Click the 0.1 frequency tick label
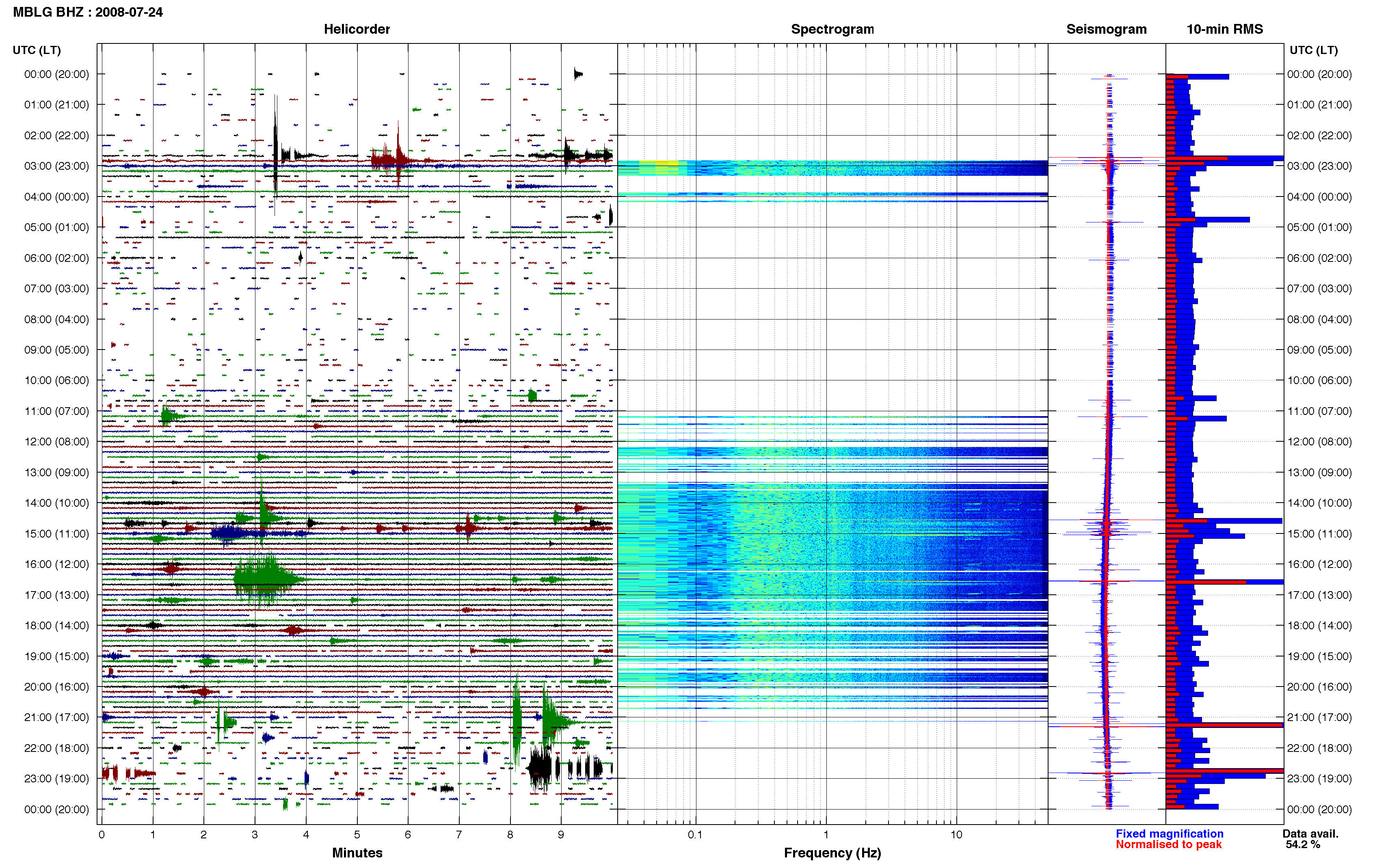The height and width of the screenshot is (868, 1388). pos(695,835)
